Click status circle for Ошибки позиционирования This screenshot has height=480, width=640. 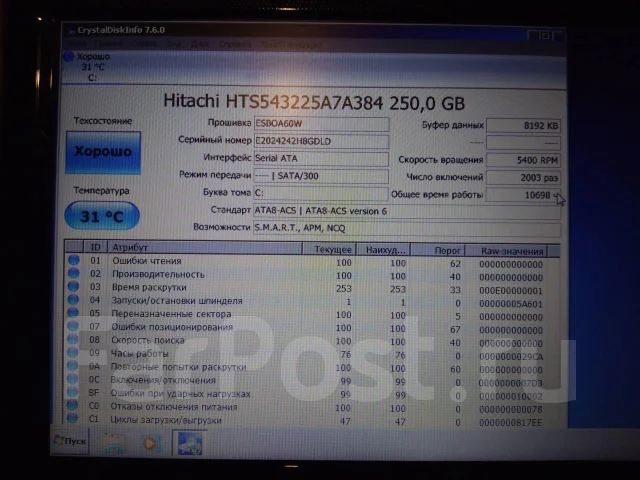click(x=73, y=326)
